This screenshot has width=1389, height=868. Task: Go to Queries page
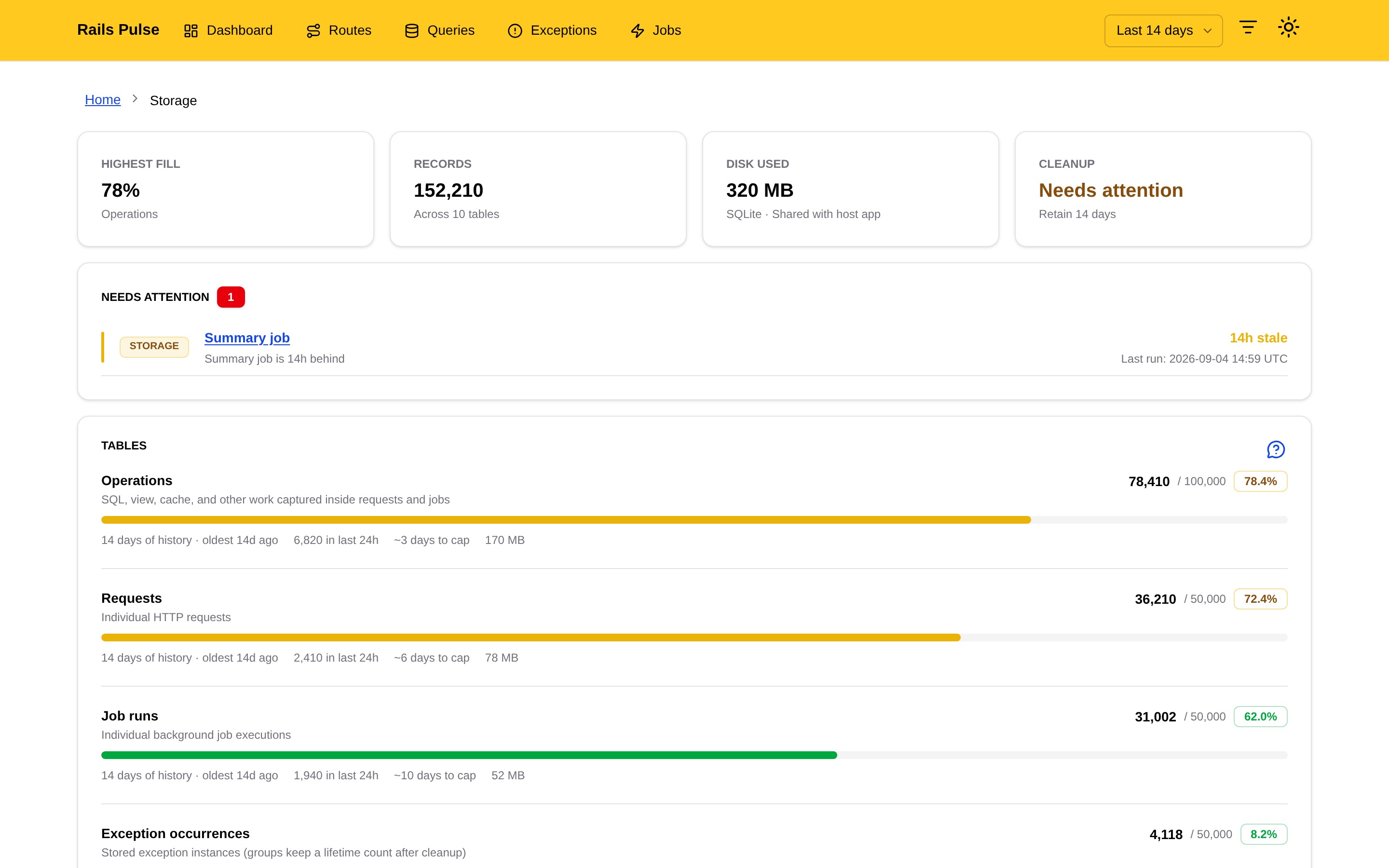(439, 30)
